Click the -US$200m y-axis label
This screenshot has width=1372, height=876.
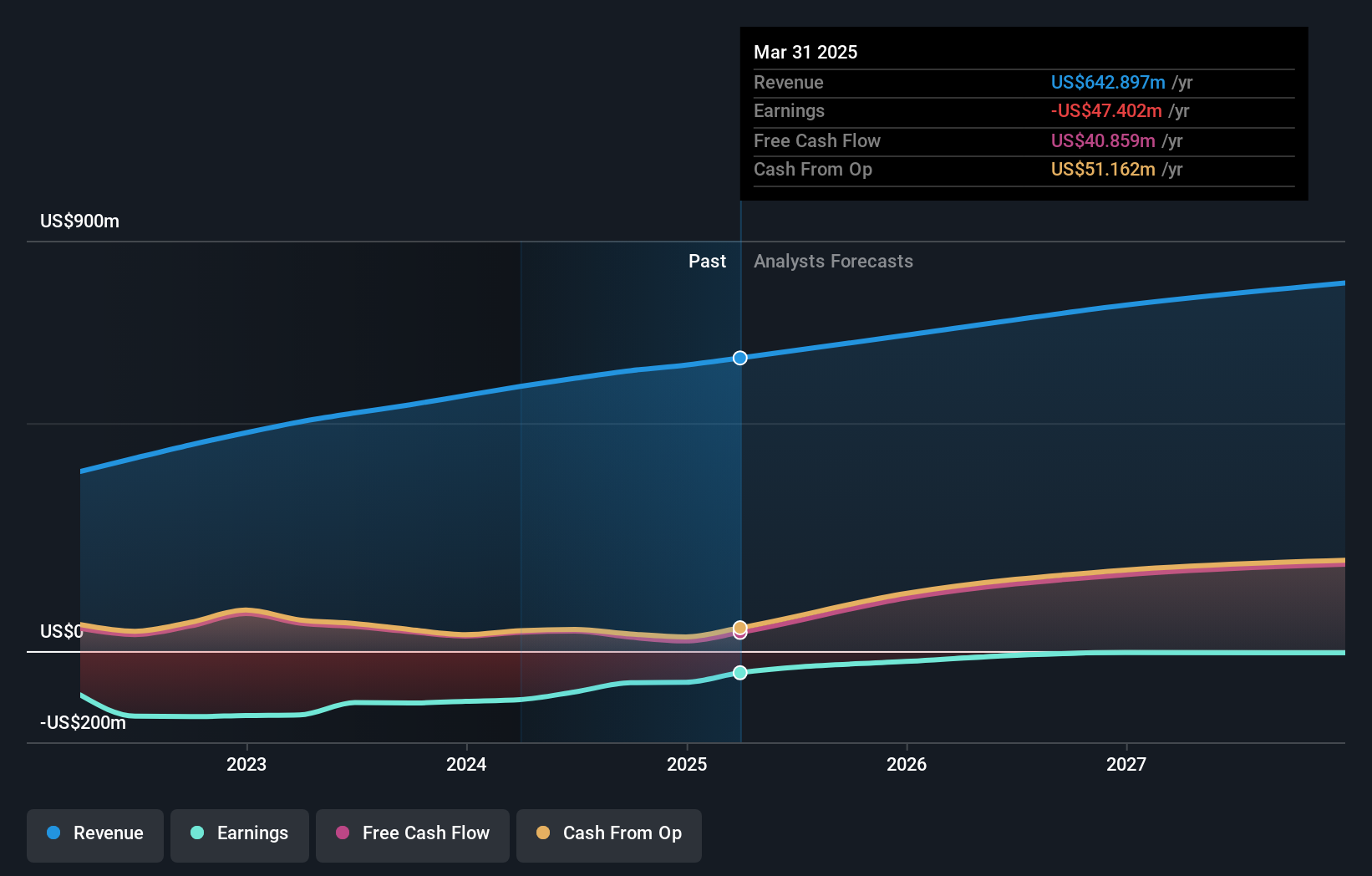[83, 722]
